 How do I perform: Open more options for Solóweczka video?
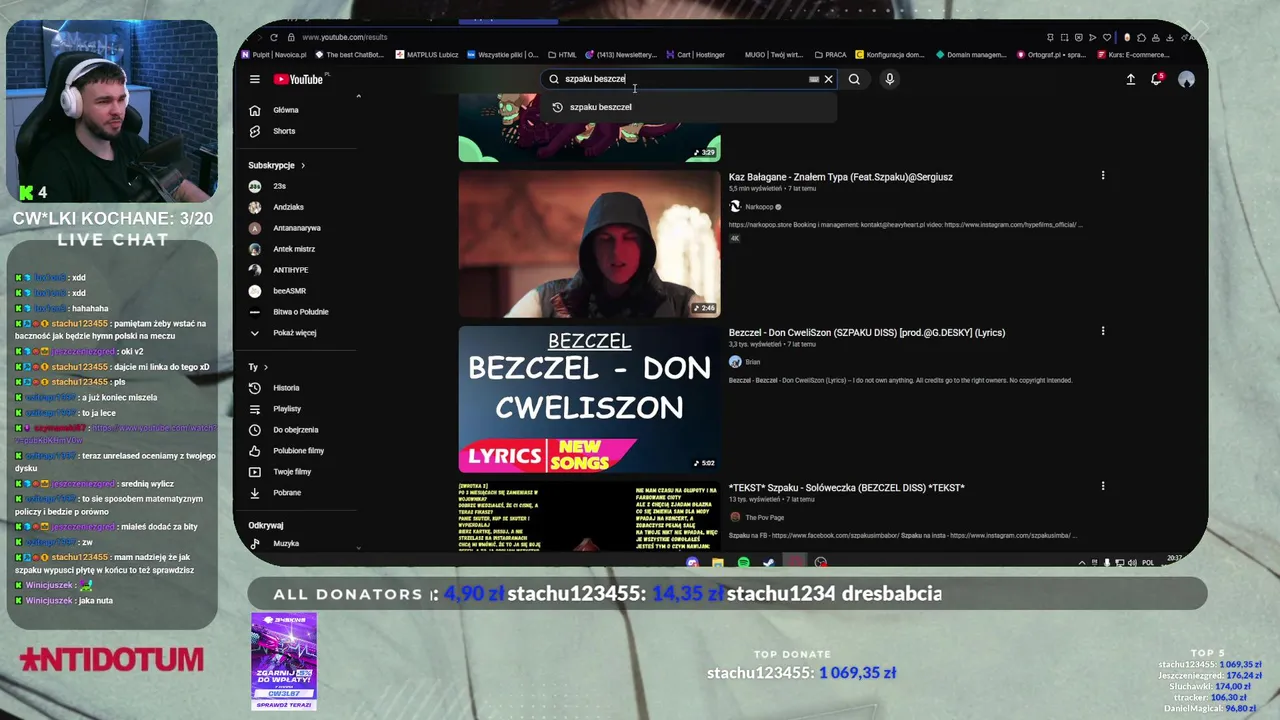(x=1103, y=486)
